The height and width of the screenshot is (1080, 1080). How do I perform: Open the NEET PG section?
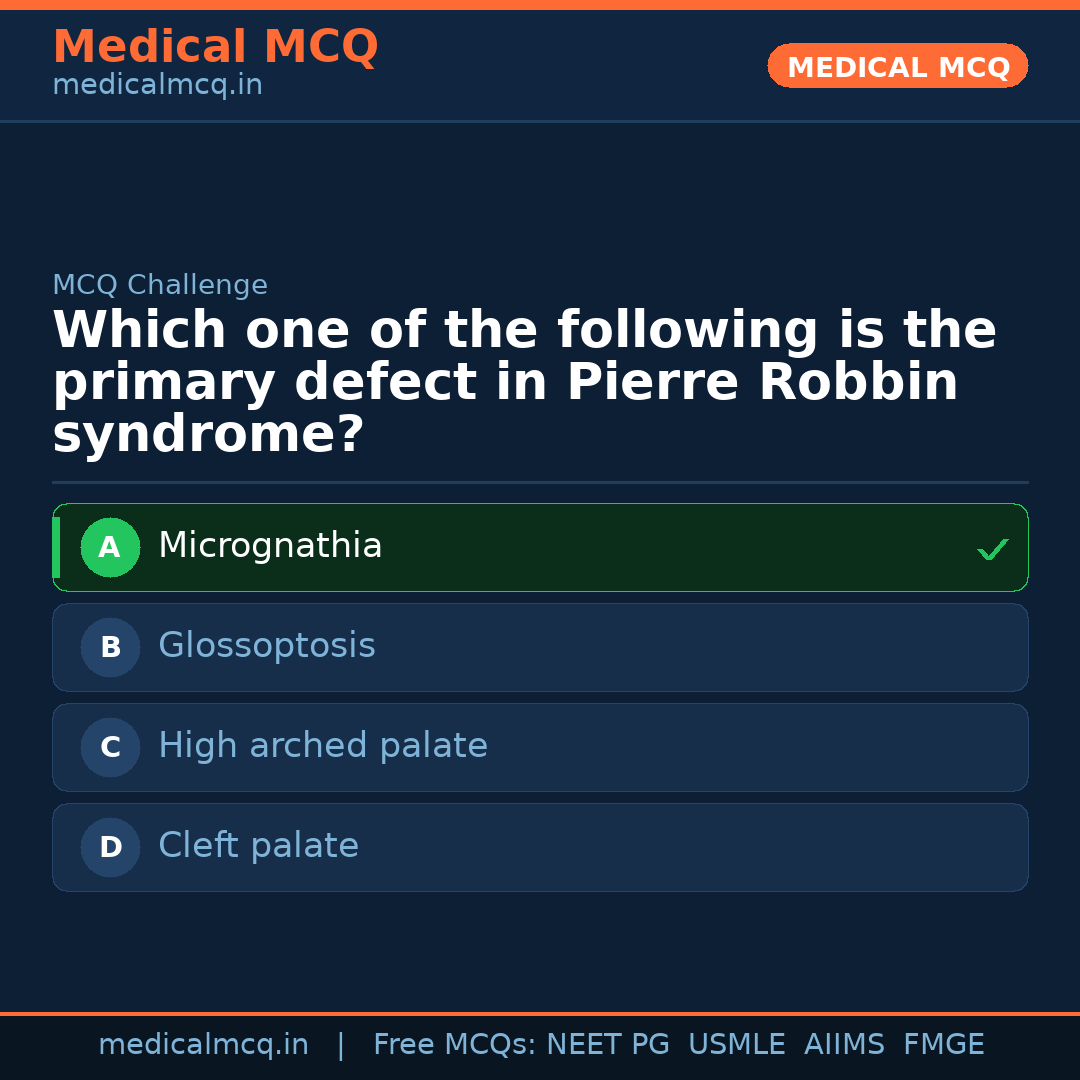tap(607, 1044)
